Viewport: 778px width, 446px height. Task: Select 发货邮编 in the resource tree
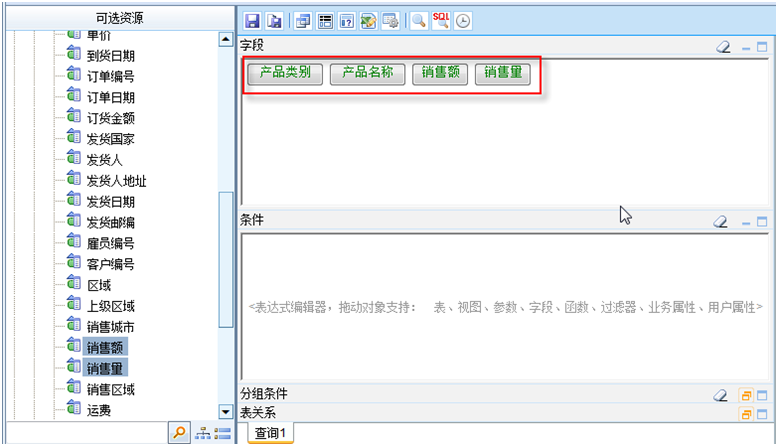pyautogui.click(x=111, y=223)
